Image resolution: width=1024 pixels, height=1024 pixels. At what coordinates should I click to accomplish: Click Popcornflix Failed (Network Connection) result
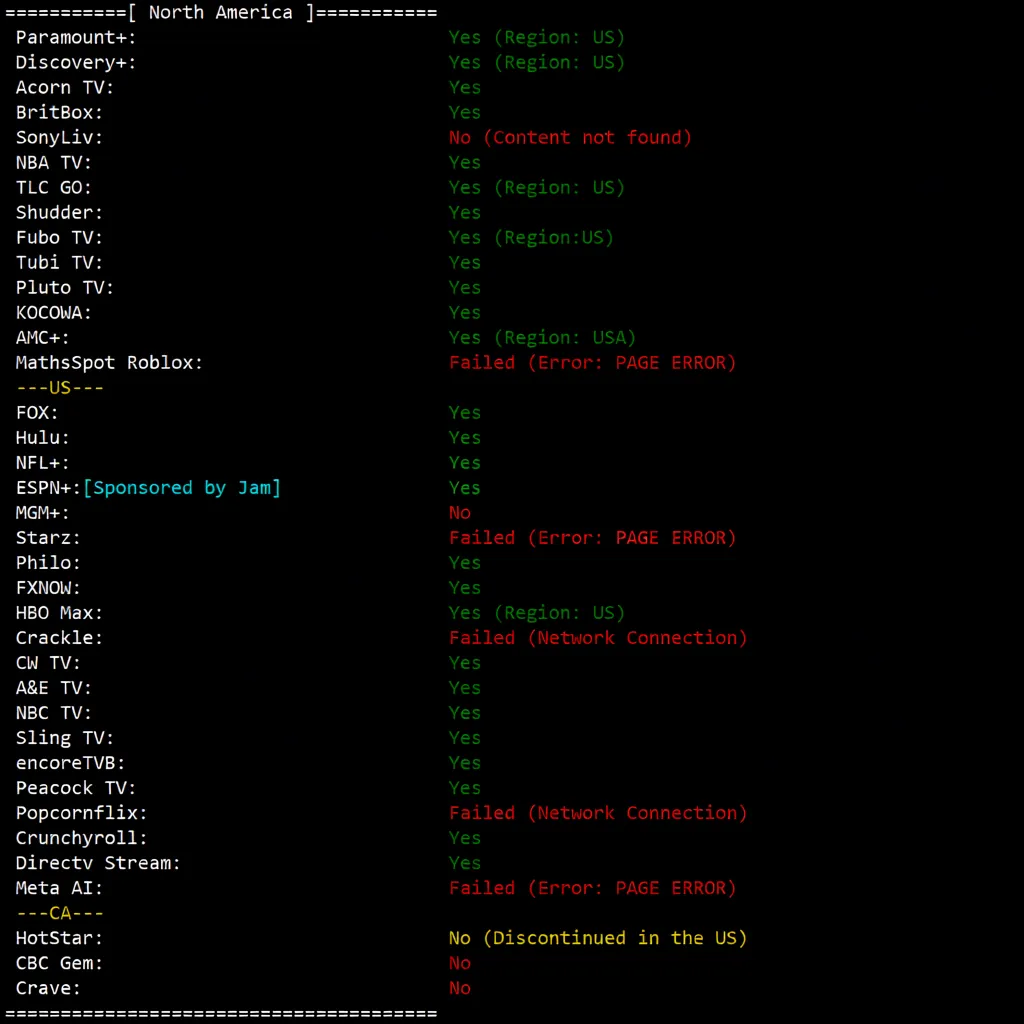[598, 813]
